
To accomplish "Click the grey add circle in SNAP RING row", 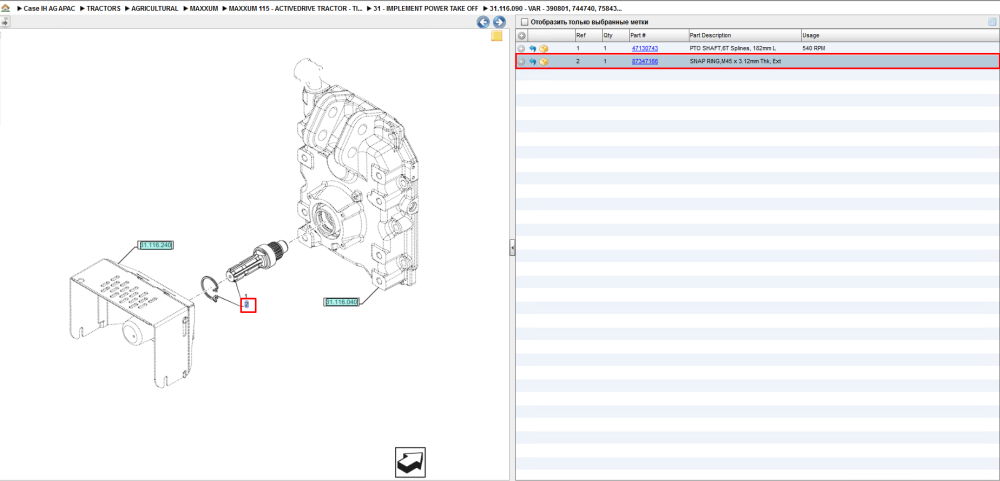I will point(521,62).
